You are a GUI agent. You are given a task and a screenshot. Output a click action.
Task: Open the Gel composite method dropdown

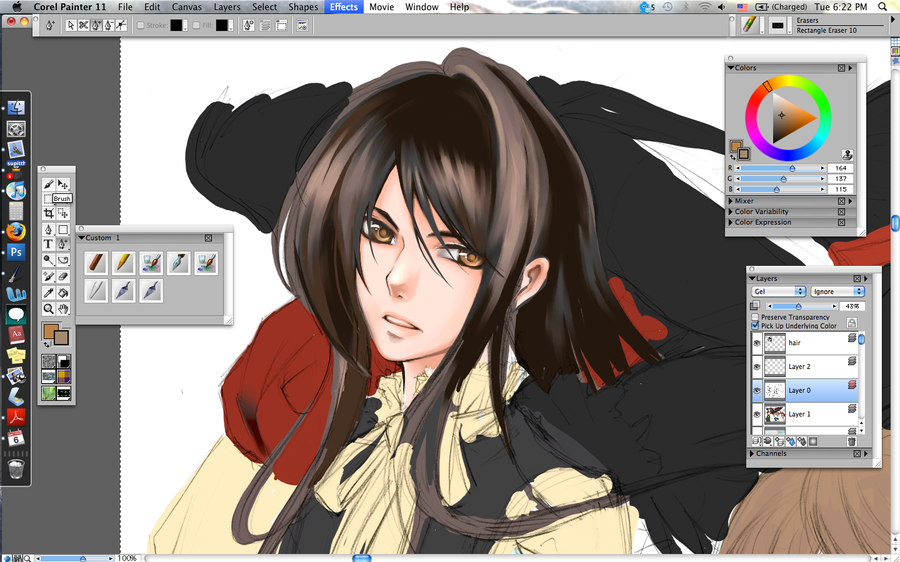779,292
